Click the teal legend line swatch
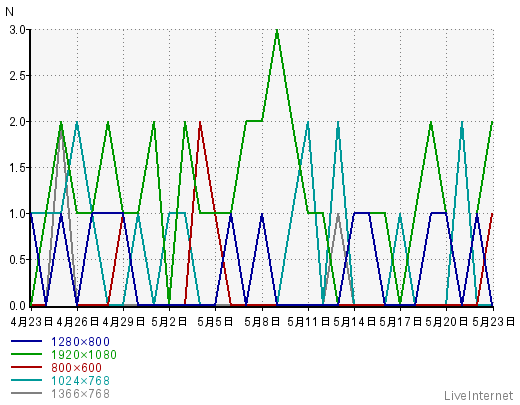This screenshot has width=520, height=405. pos(26,380)
